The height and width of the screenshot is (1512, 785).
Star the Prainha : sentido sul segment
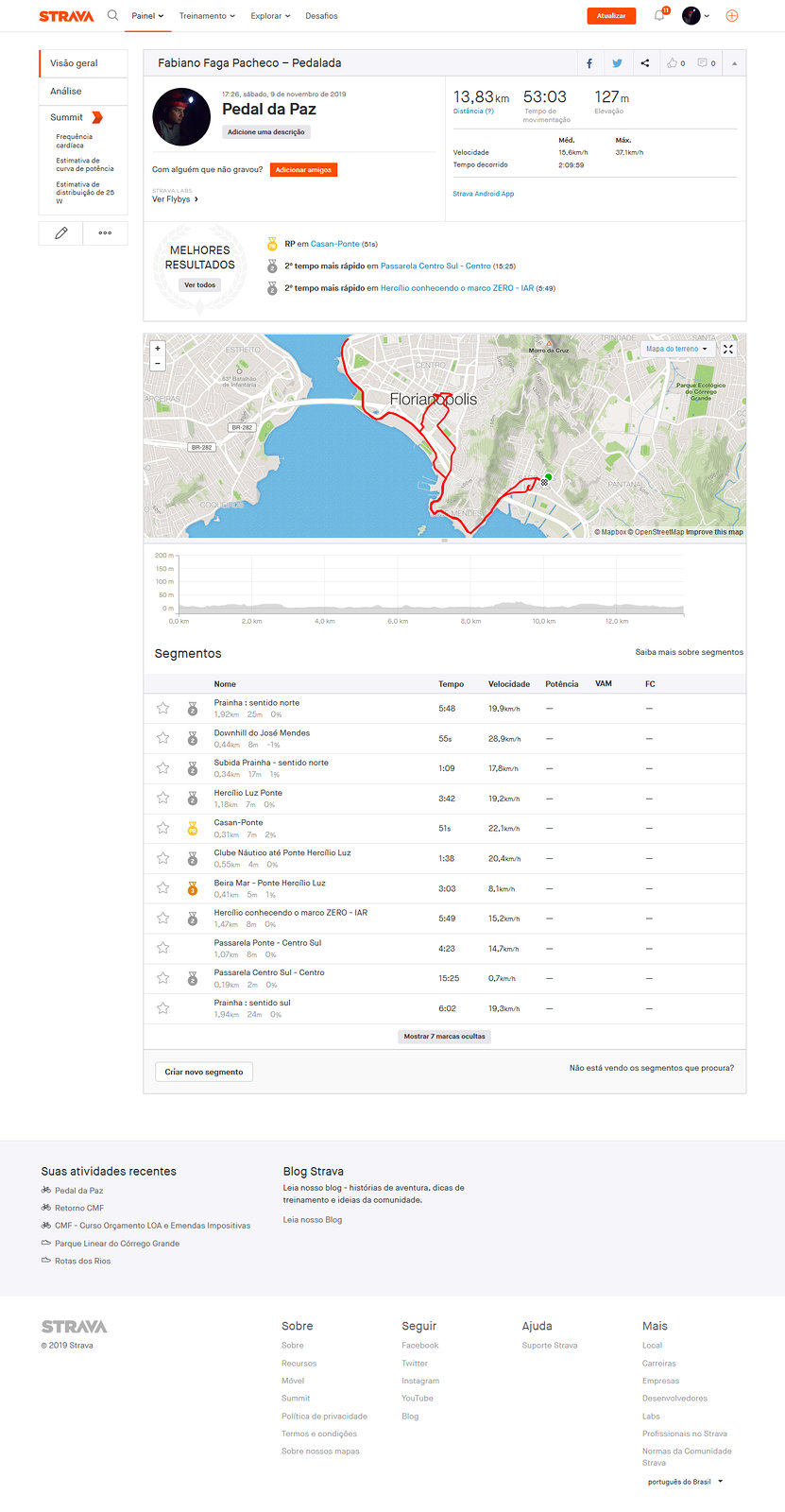pos(163,1008)
